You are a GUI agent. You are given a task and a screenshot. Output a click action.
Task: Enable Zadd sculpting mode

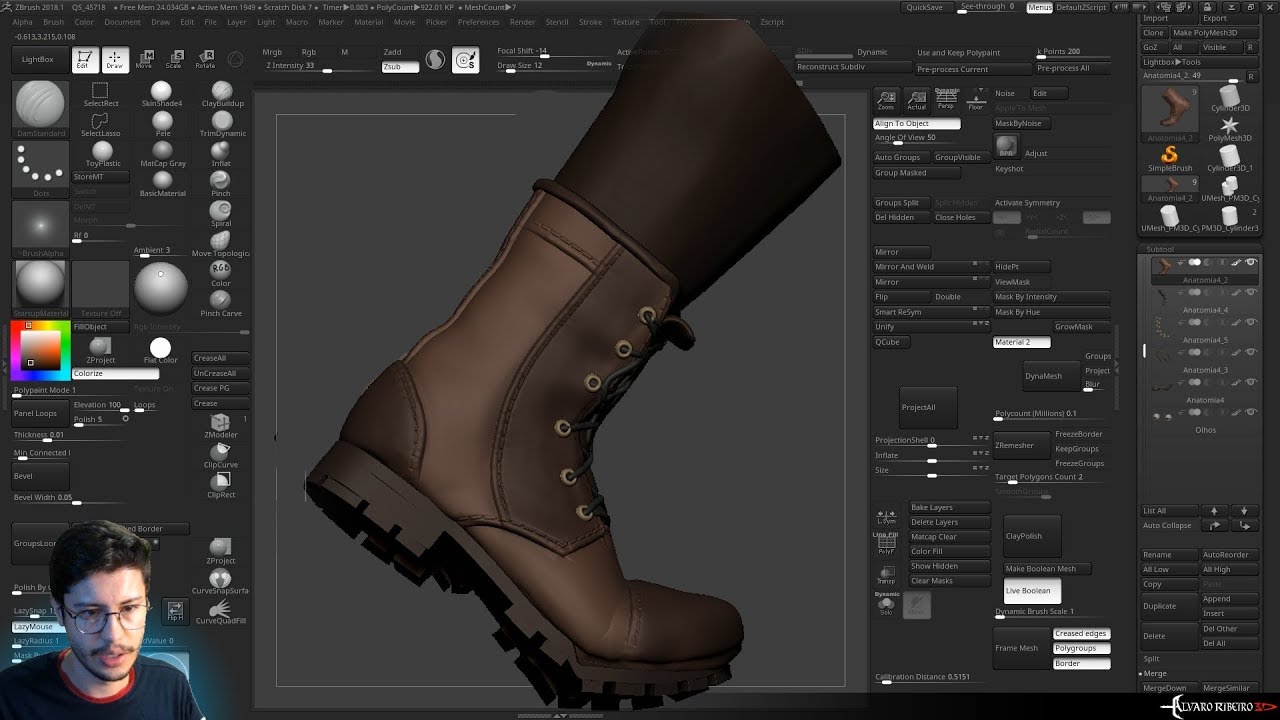pyautogui.click(x=392, y=52)
